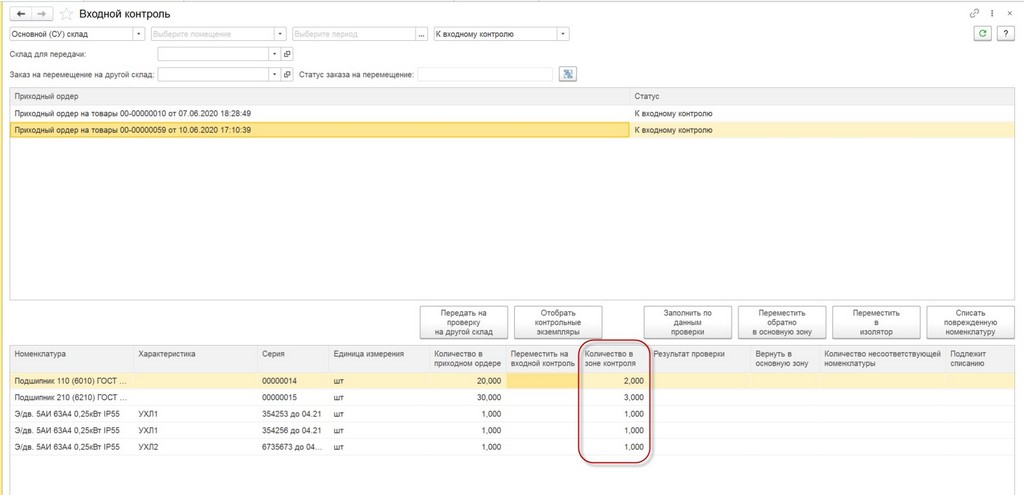Screen dimensions: 1024x495
Task: Click the Характеристика column header
Action: click(x=196, y=359)
